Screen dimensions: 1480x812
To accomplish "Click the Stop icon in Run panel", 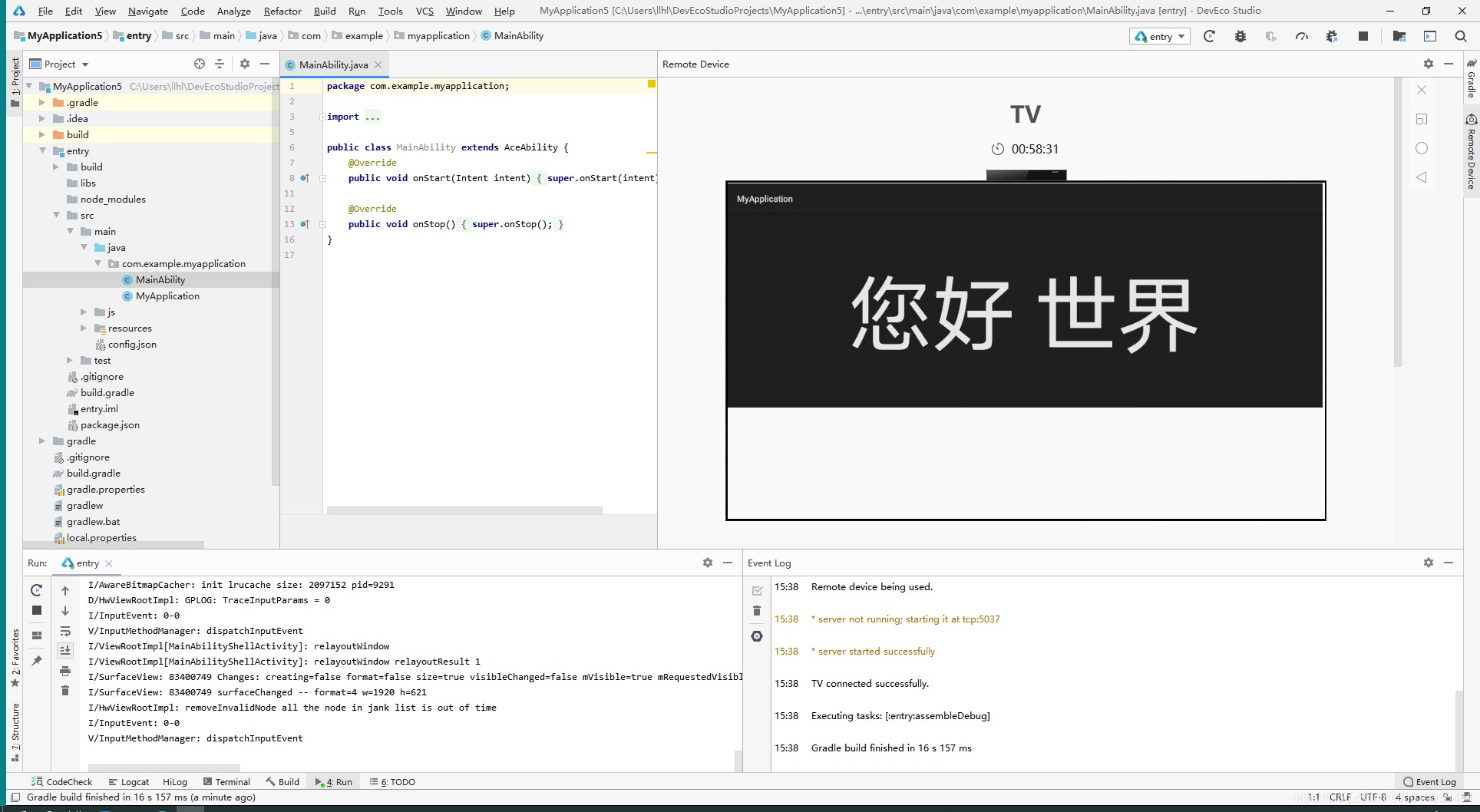I will 36,610.
